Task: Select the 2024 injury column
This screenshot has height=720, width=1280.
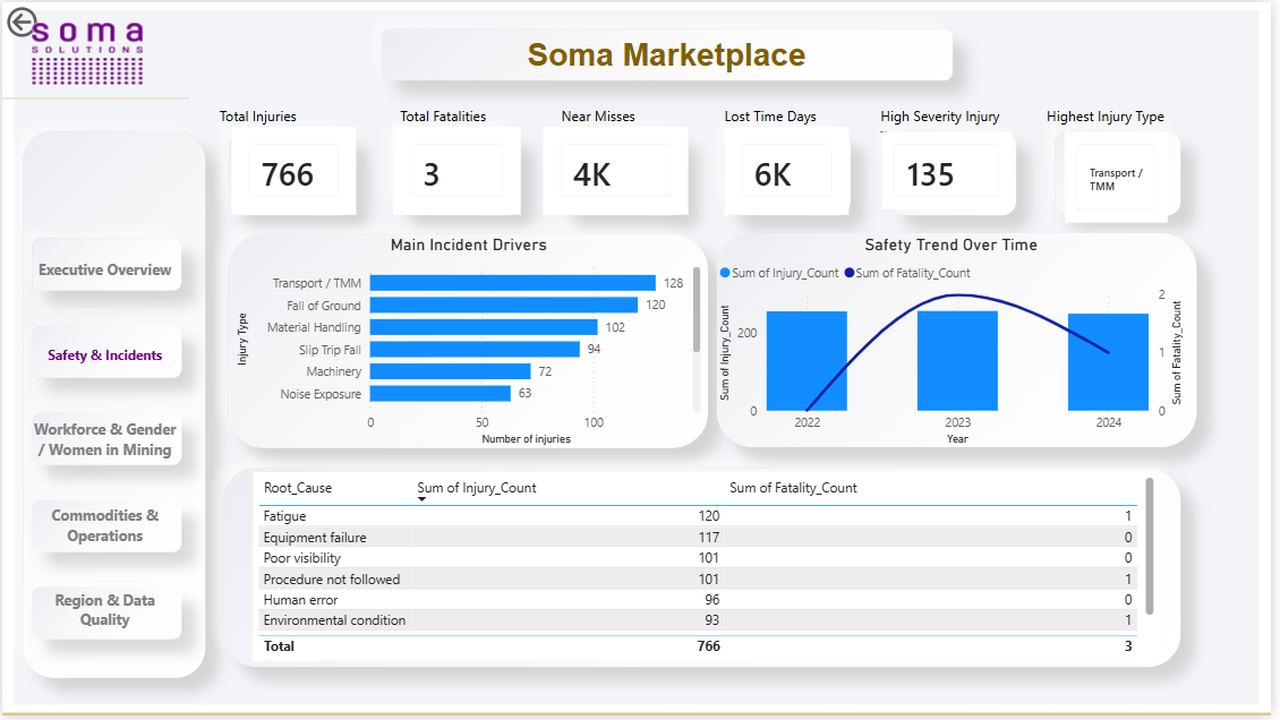Action: click(1108, 362)
